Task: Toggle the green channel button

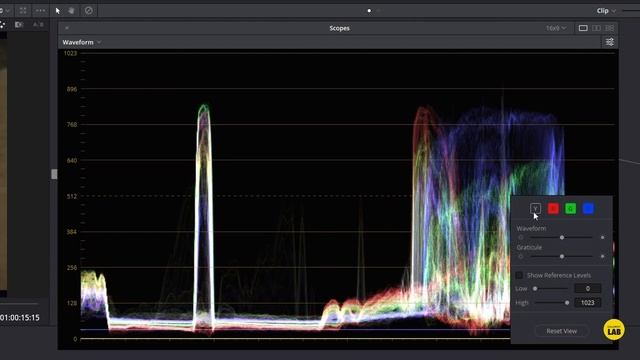Action: [x=571, y=209]
